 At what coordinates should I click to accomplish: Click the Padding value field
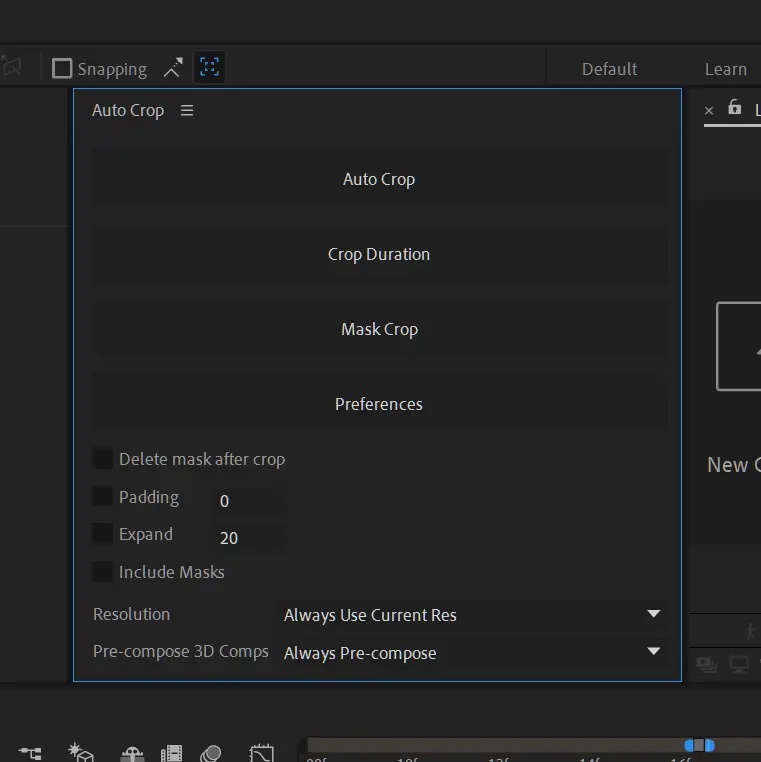click(x=249, y=501)
